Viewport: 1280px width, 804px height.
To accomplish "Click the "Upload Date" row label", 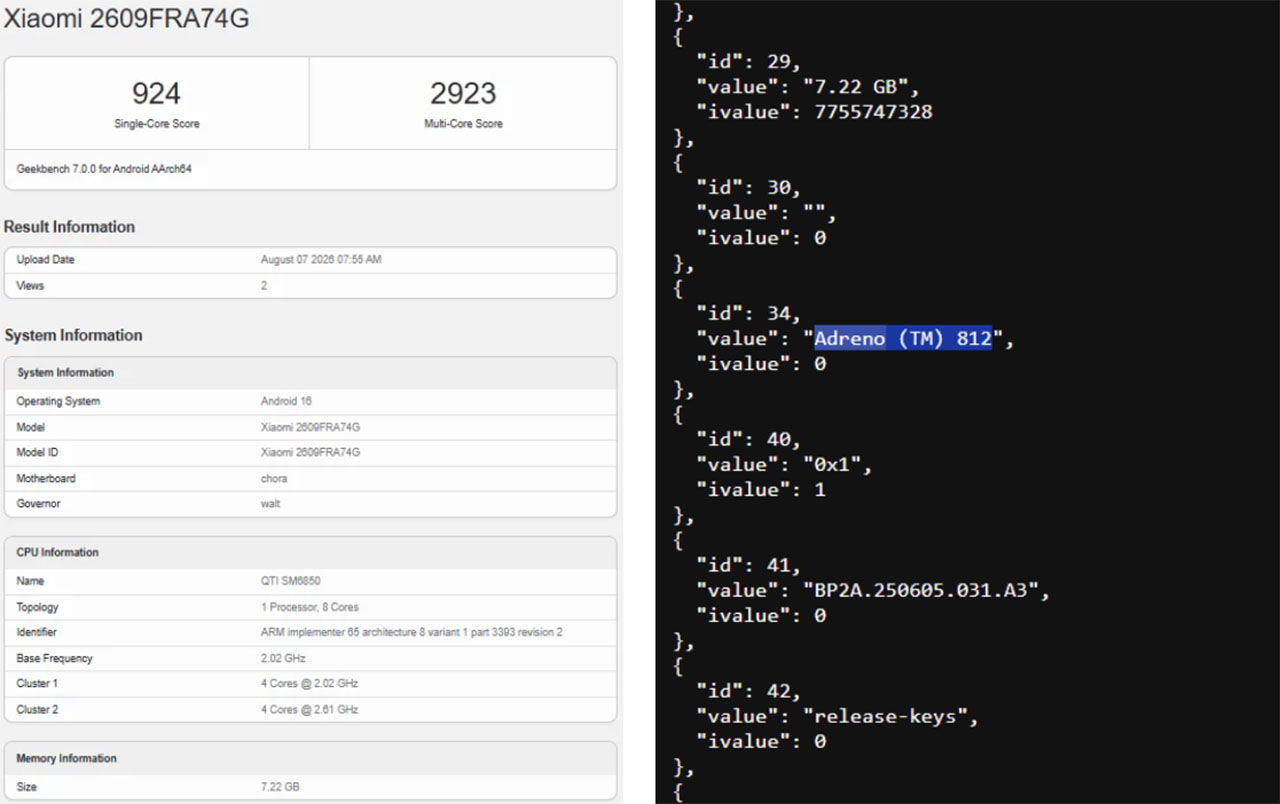I will pos(46,260).
